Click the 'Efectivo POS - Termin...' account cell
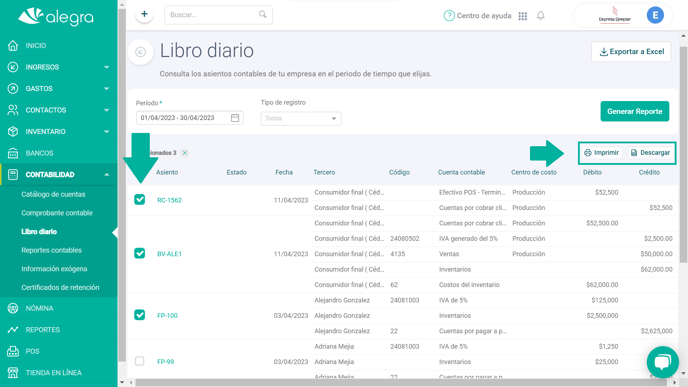Screen dimensions: 688x387 (472, 192)
